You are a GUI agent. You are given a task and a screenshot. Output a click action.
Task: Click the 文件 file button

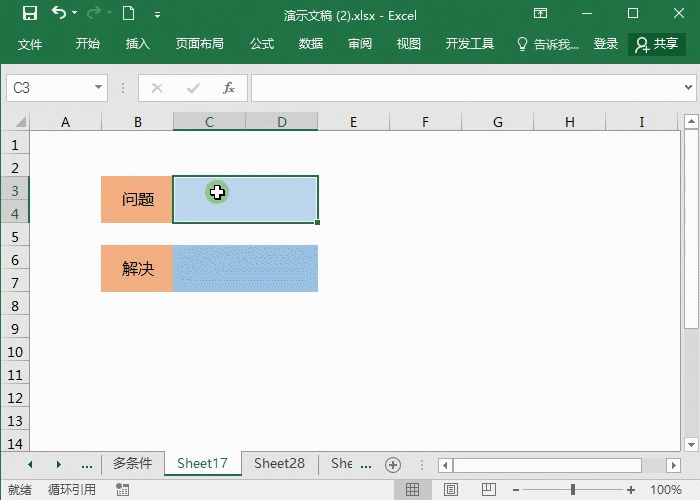(x=30, y=44)
